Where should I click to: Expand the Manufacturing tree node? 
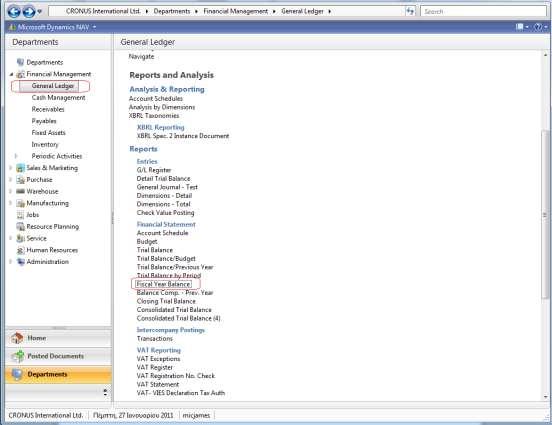11,203
